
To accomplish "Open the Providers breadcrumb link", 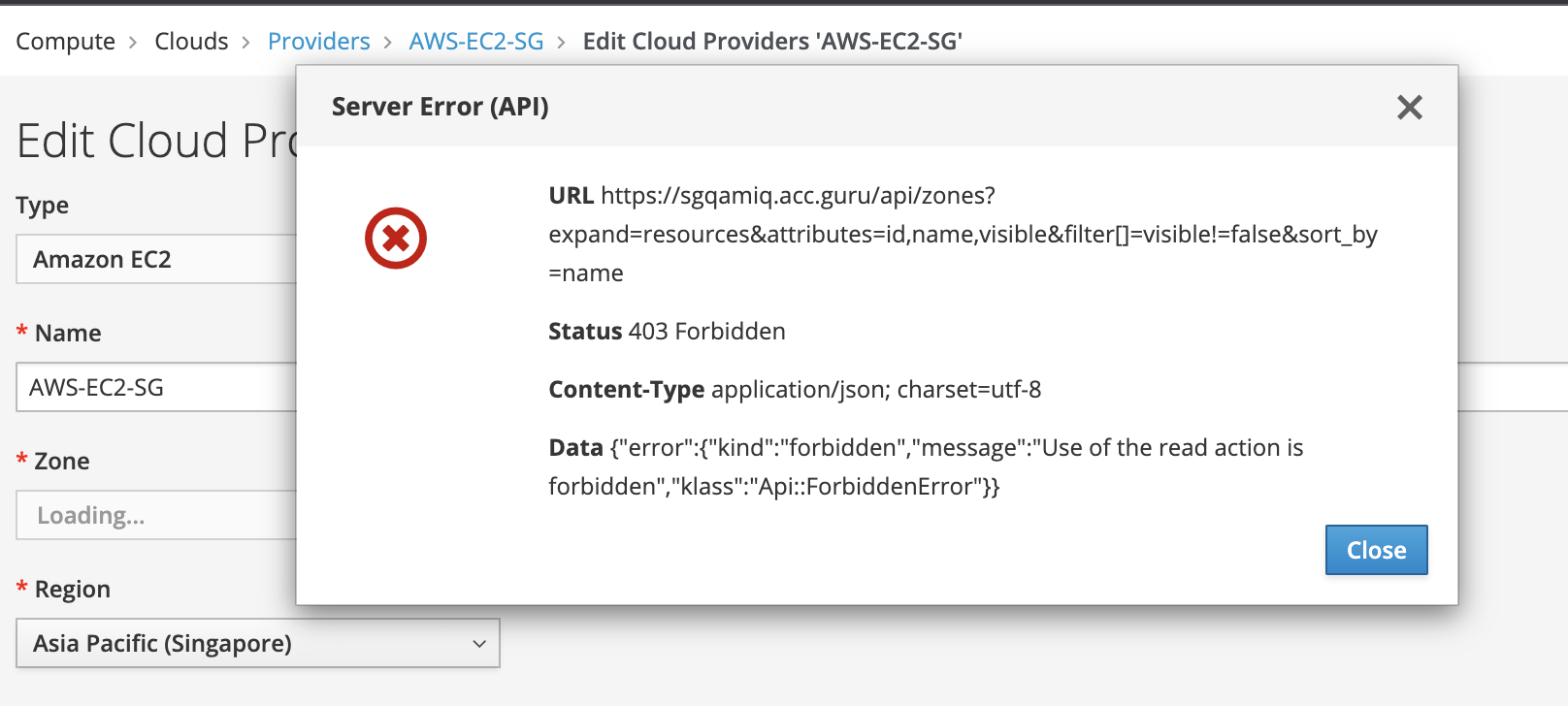I will point(318,42).
